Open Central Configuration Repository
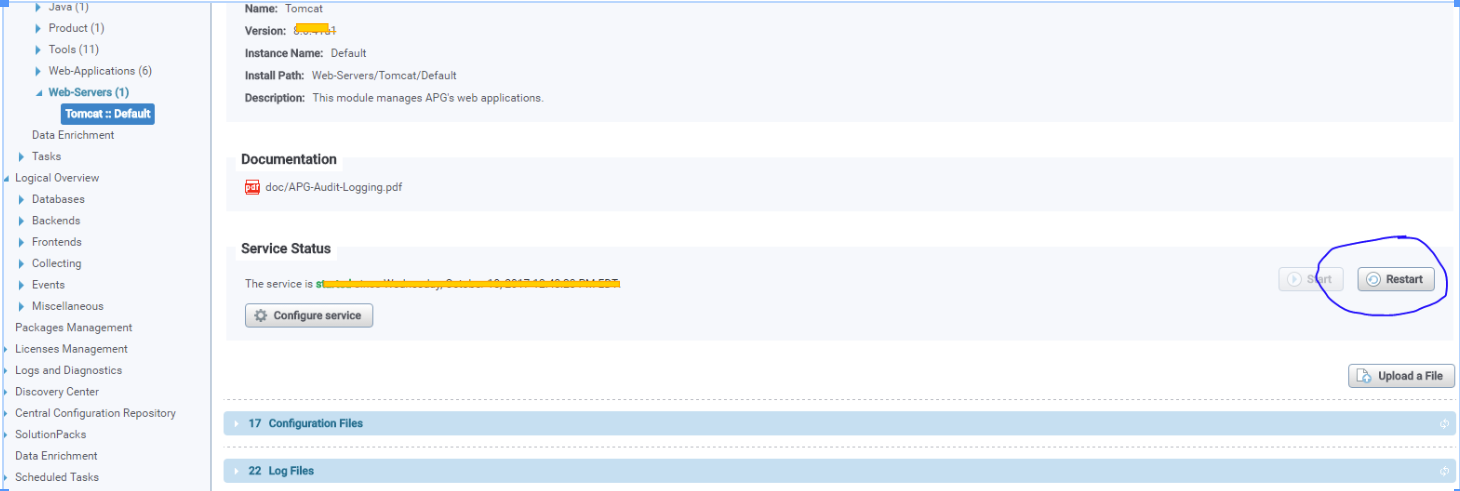This screenshot has width=1460, height=491. point(95,413)
